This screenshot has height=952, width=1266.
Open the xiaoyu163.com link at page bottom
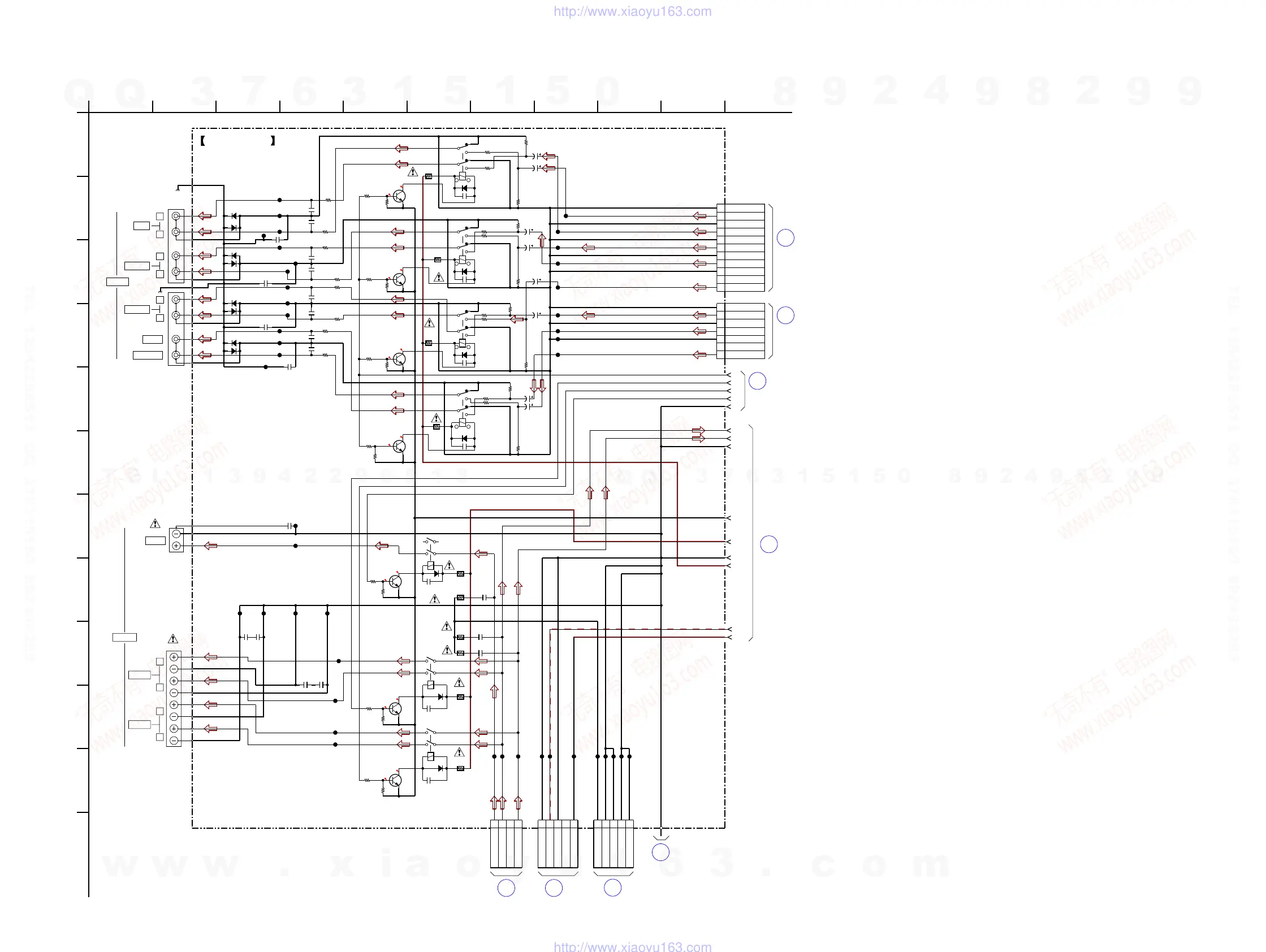click(x=632, y=946)
